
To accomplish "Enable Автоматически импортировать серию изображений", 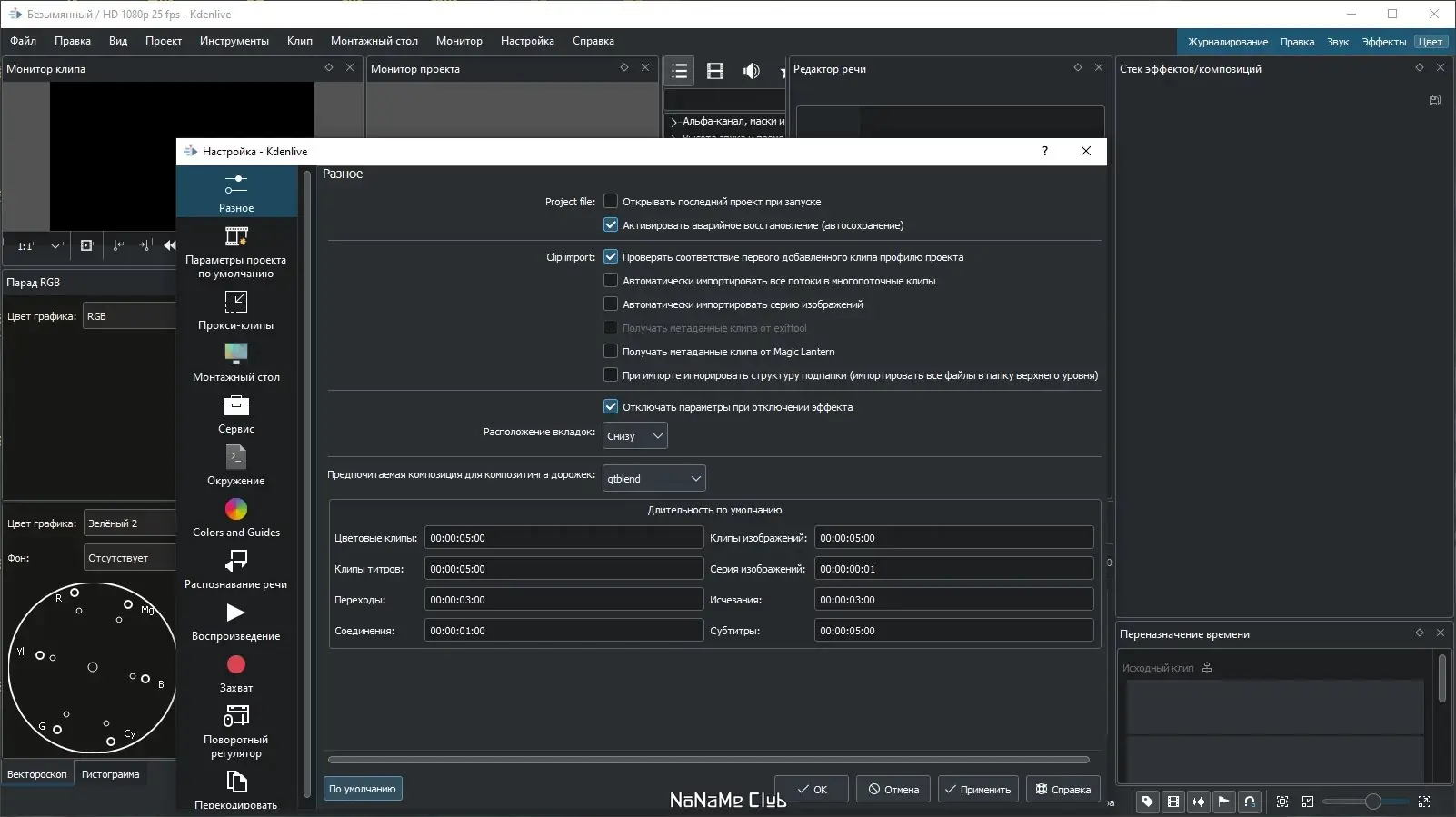I will pyautogui.click(x=611, y=304).
